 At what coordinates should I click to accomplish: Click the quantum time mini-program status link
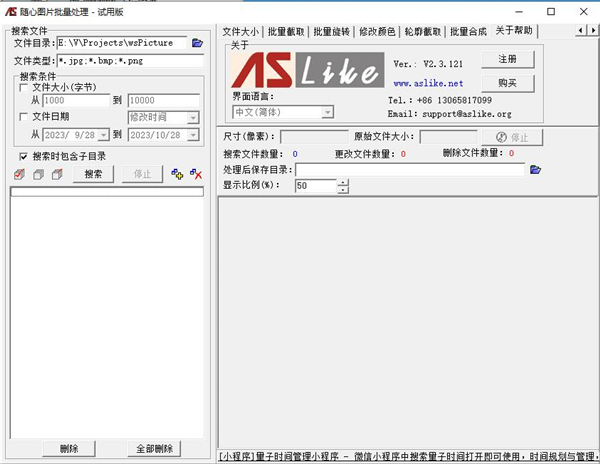pos(407,456)
